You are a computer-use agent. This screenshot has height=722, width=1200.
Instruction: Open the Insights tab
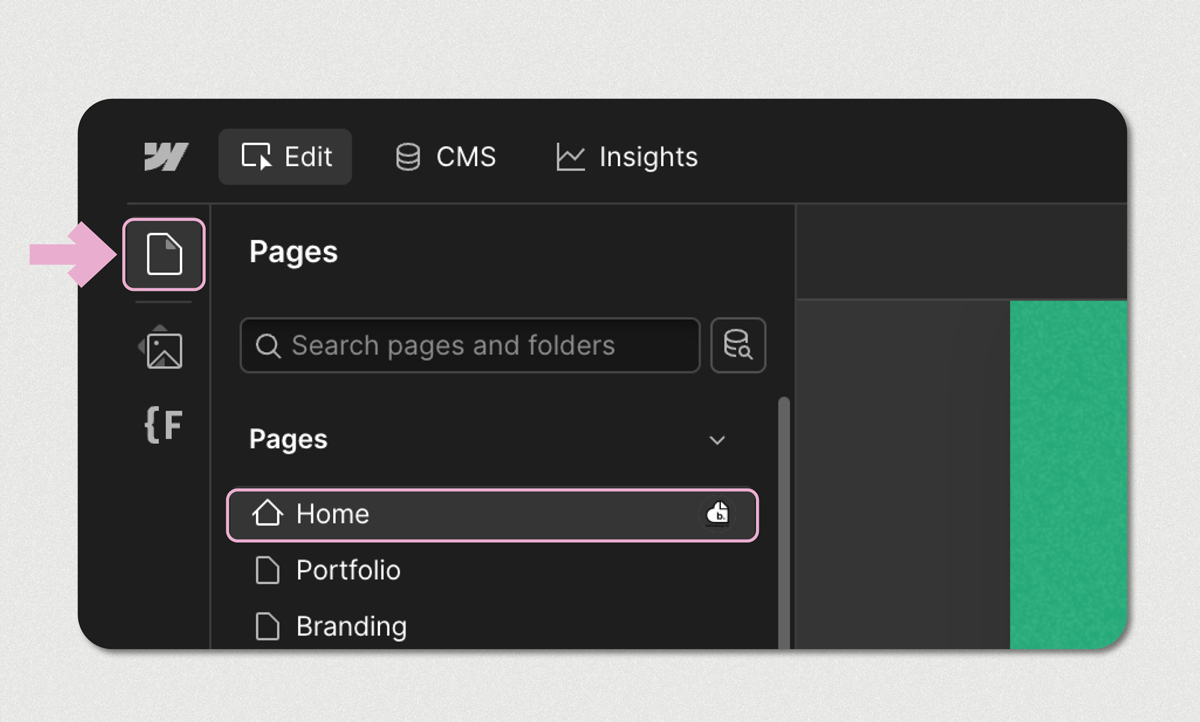click(x=627, y=157)
